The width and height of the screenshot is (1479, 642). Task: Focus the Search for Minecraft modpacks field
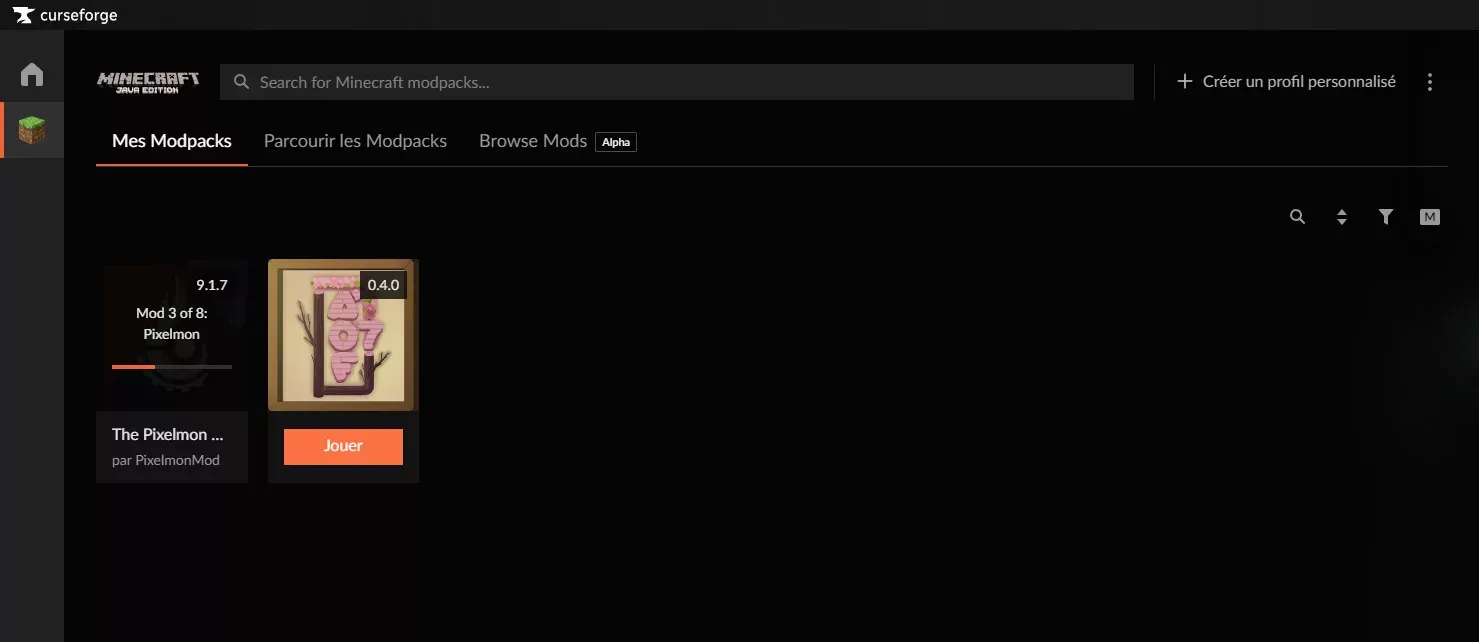tap(677, 82)
